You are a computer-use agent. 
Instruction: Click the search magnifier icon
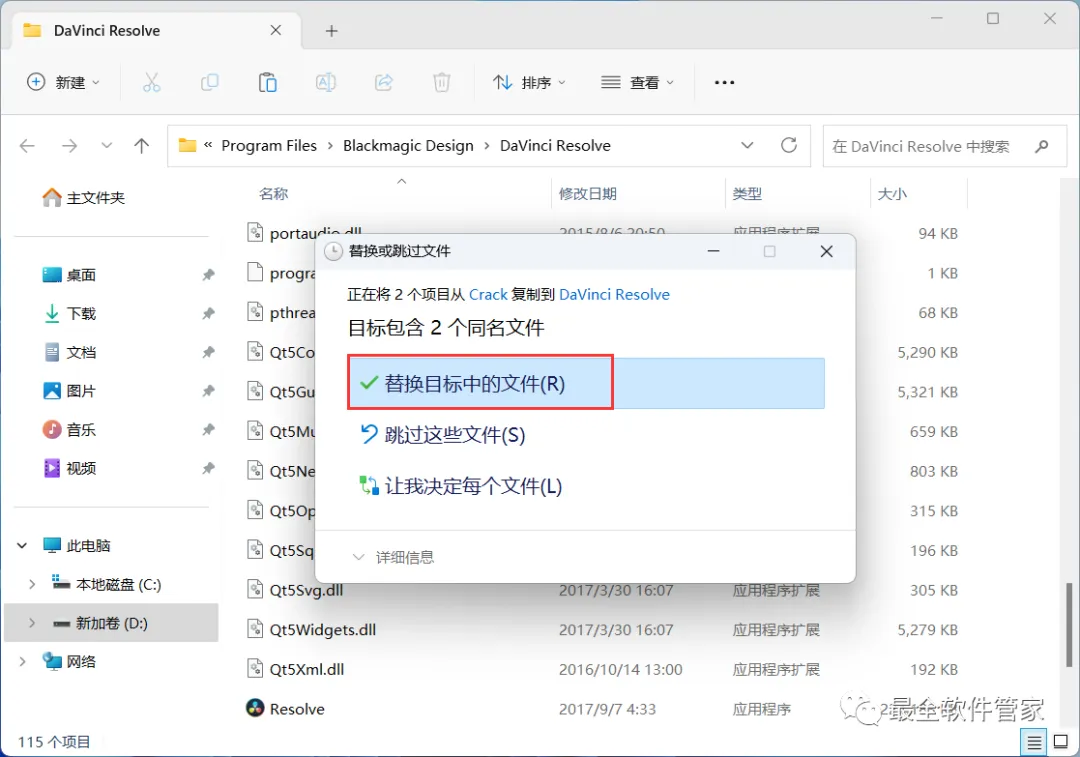coord(1041,146)
